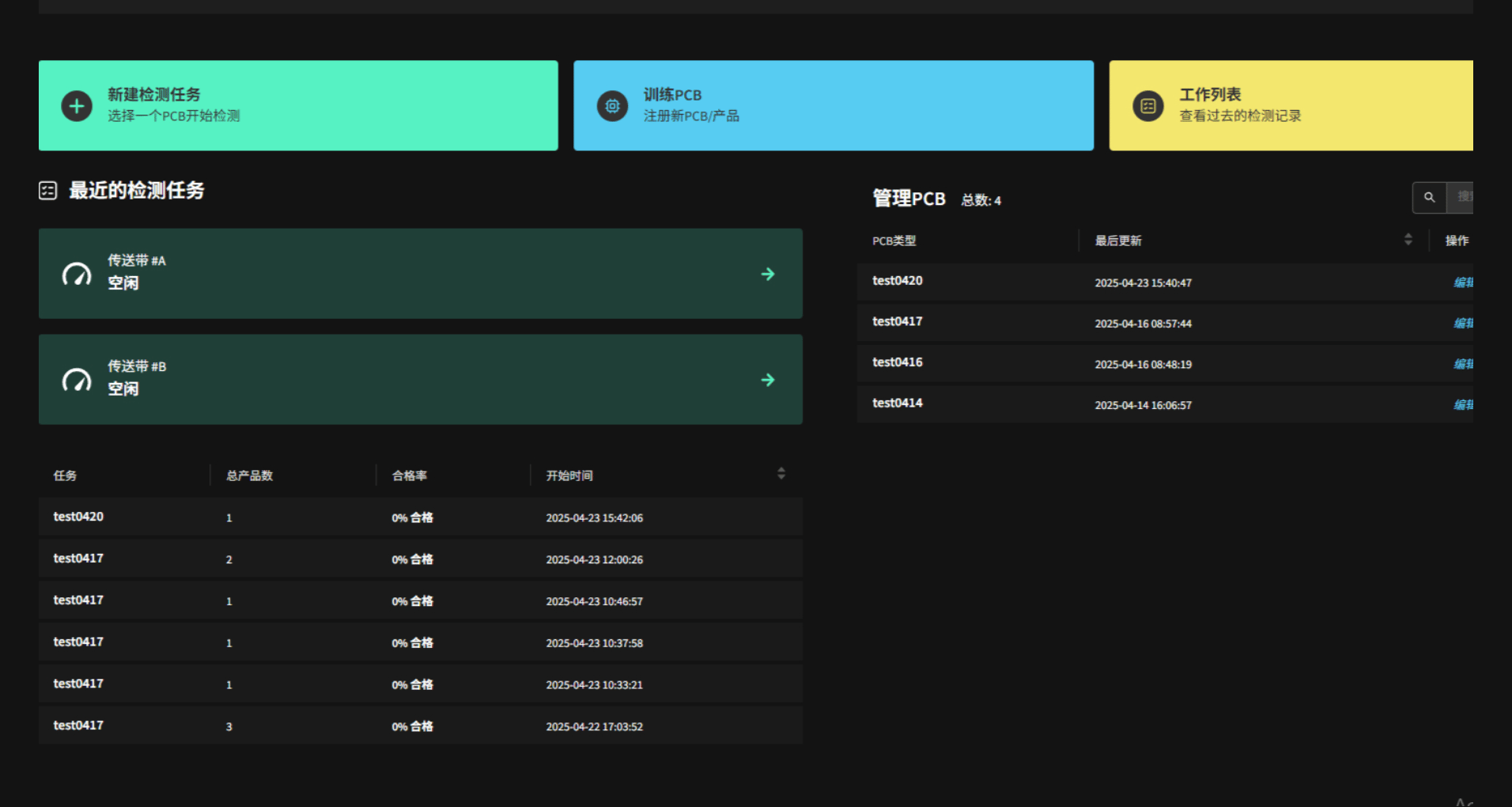Select the PCB类型 column header

[x=894, y=241]
